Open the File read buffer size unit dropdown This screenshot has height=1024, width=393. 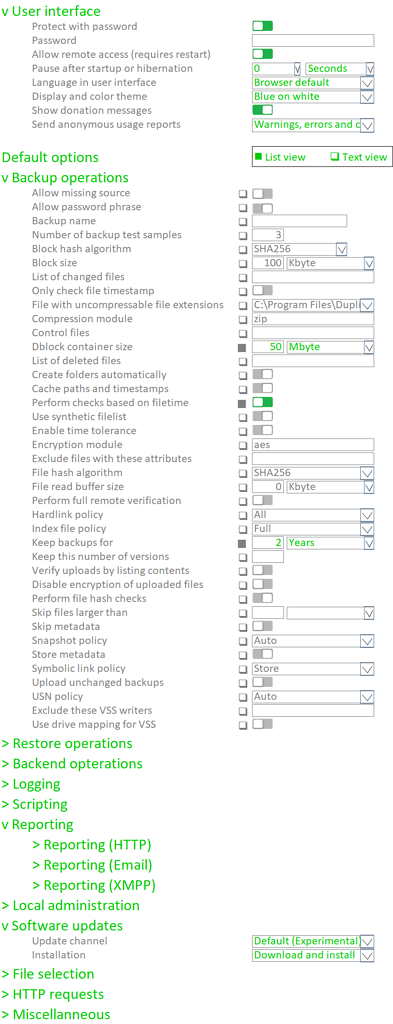click(330, 487)
